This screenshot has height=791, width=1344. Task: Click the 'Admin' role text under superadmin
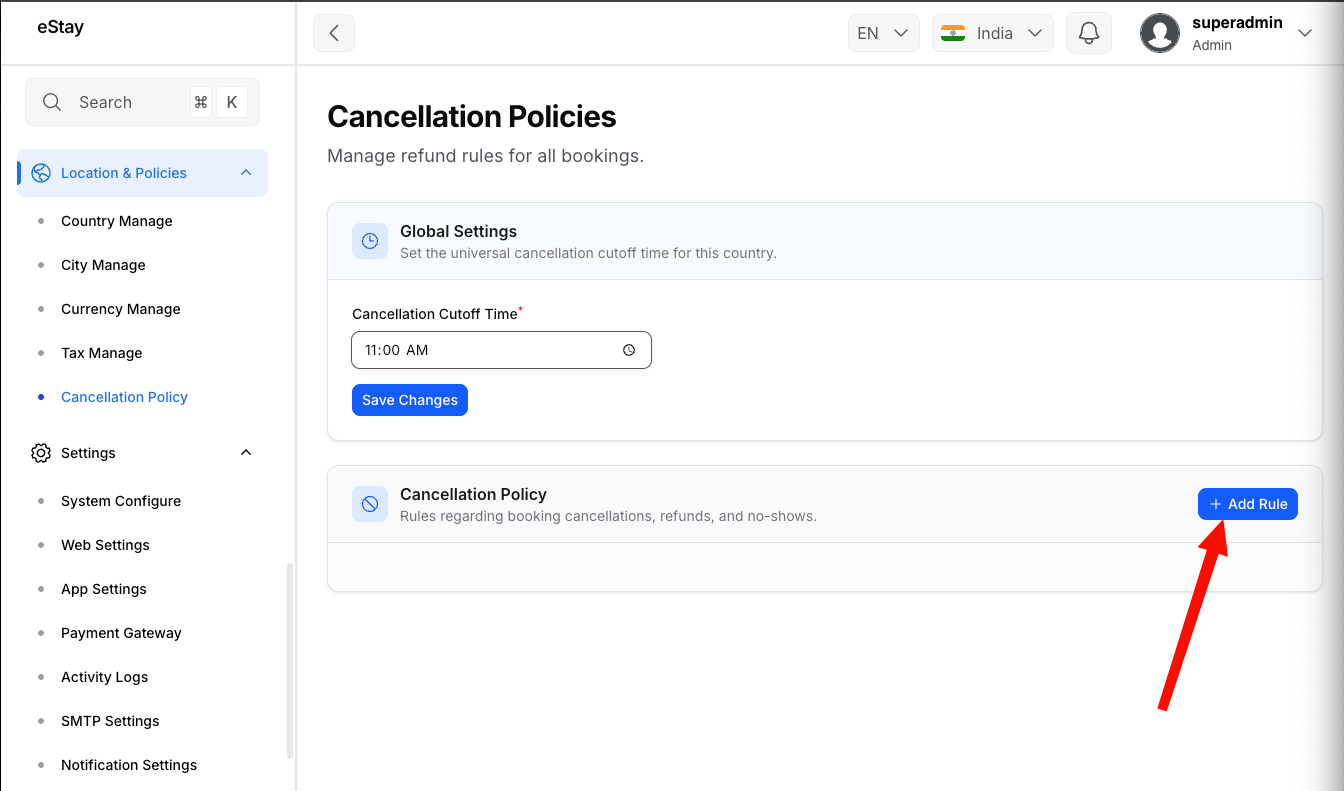(x=1212, y=45)
